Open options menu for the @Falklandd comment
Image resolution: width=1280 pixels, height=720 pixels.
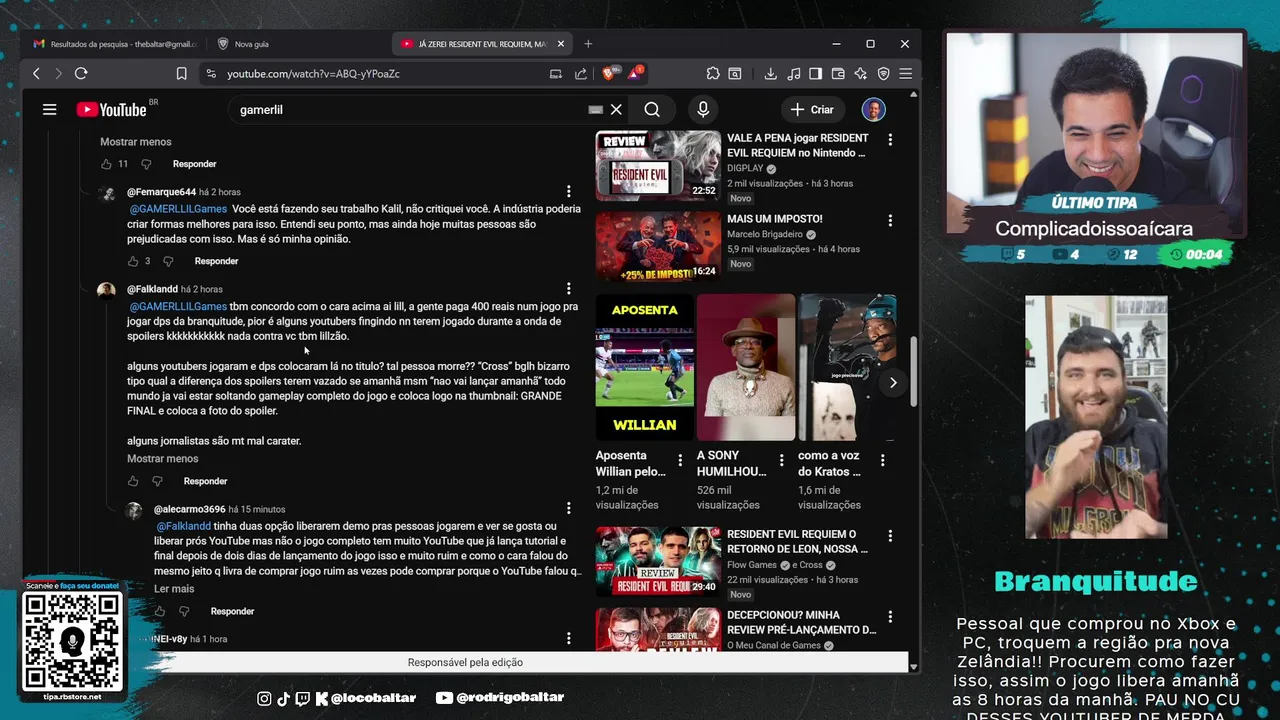(569, 289)
